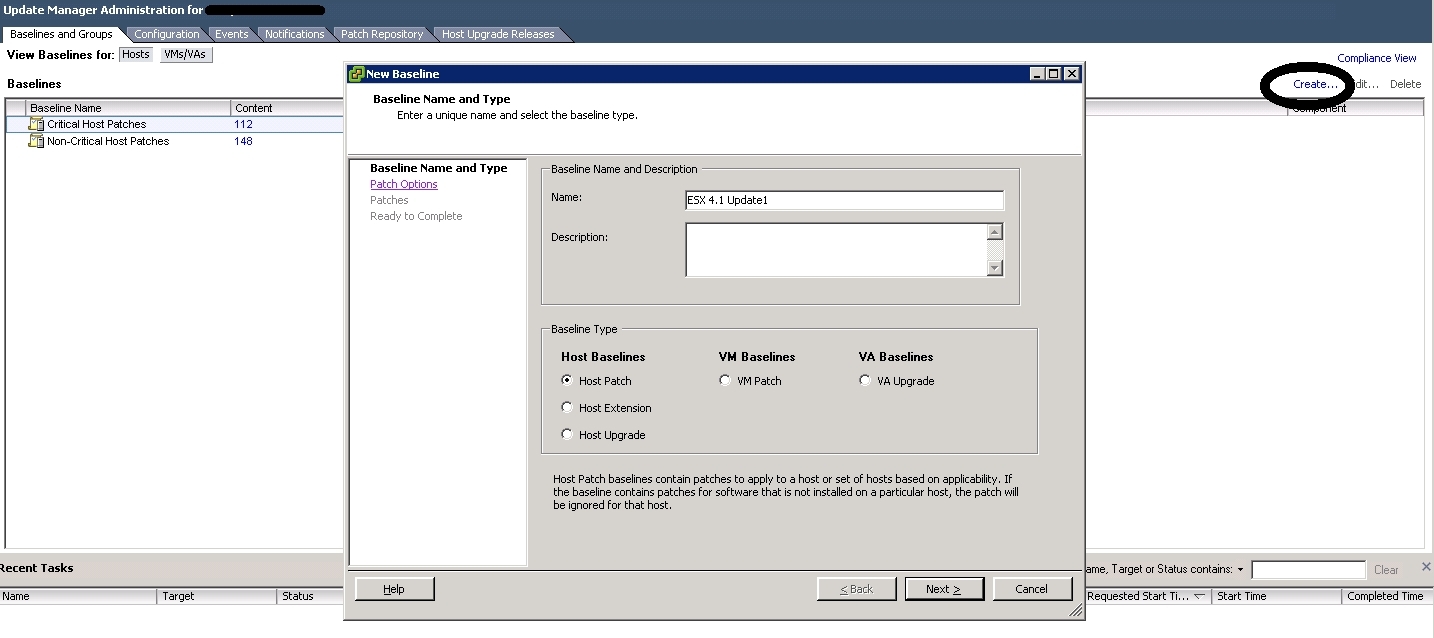This screenshot has width=1434, height=638.
Task: Click the Delete baseline link
Action: click(1405, 84)
